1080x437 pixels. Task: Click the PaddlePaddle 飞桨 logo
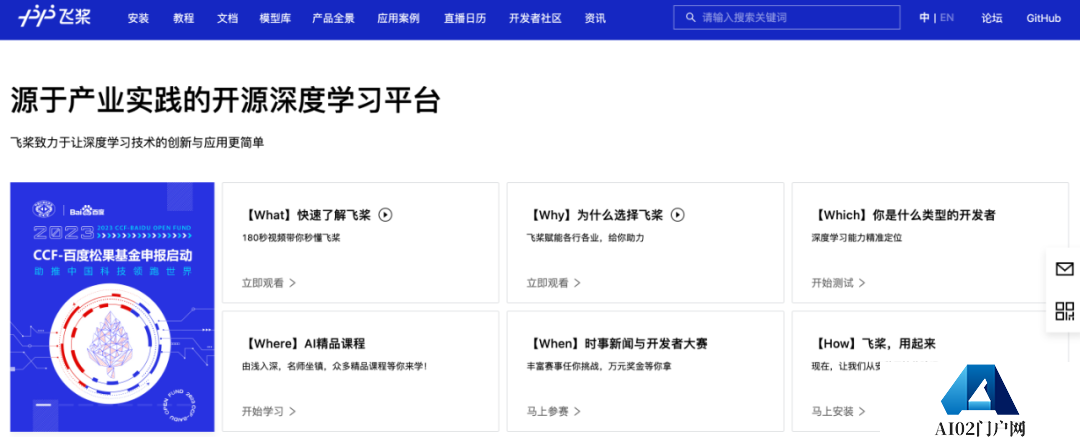(x=54, y=17)
